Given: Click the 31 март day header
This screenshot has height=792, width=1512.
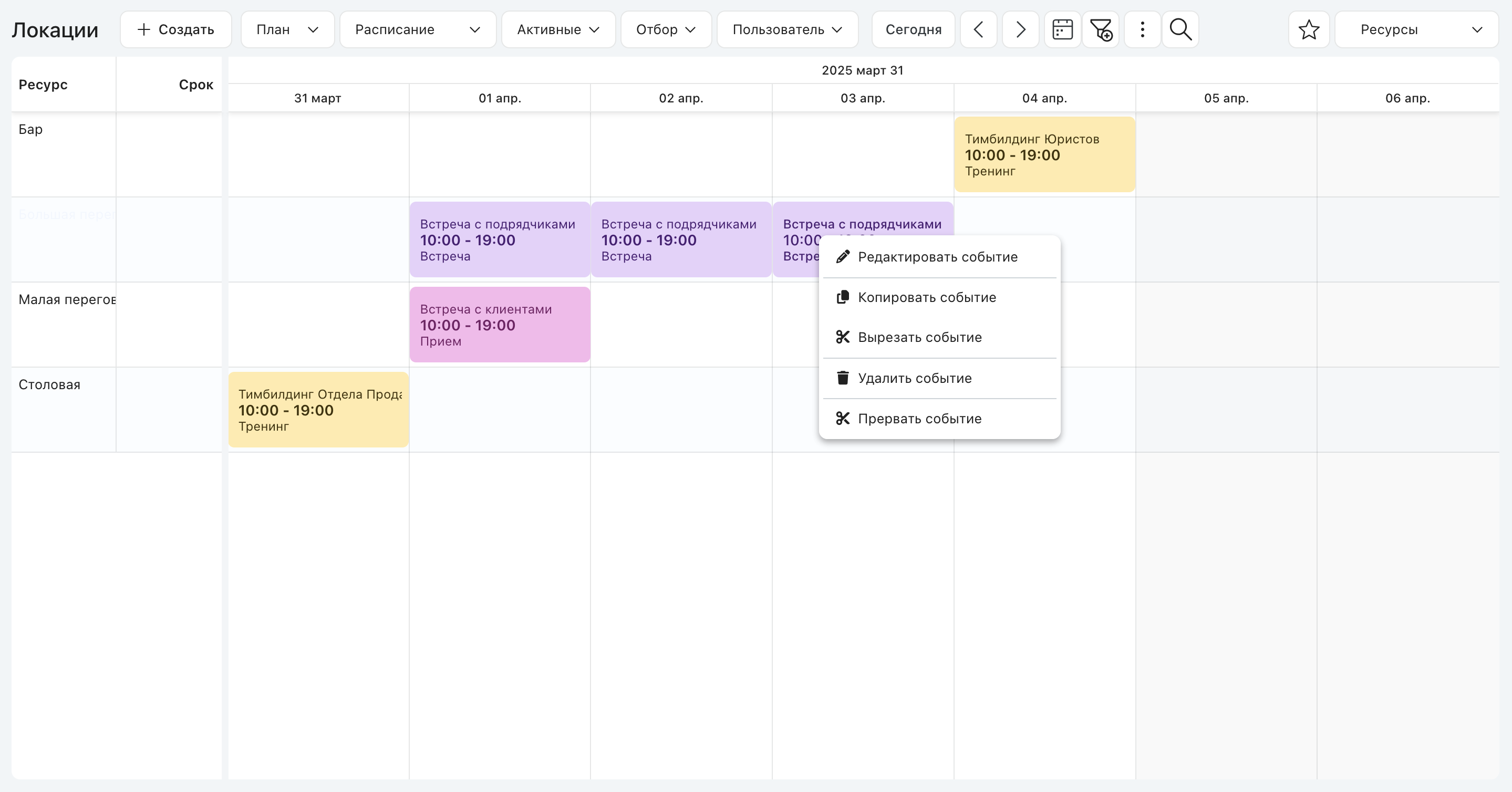Looking at the screenshot, I should [318, 98].
